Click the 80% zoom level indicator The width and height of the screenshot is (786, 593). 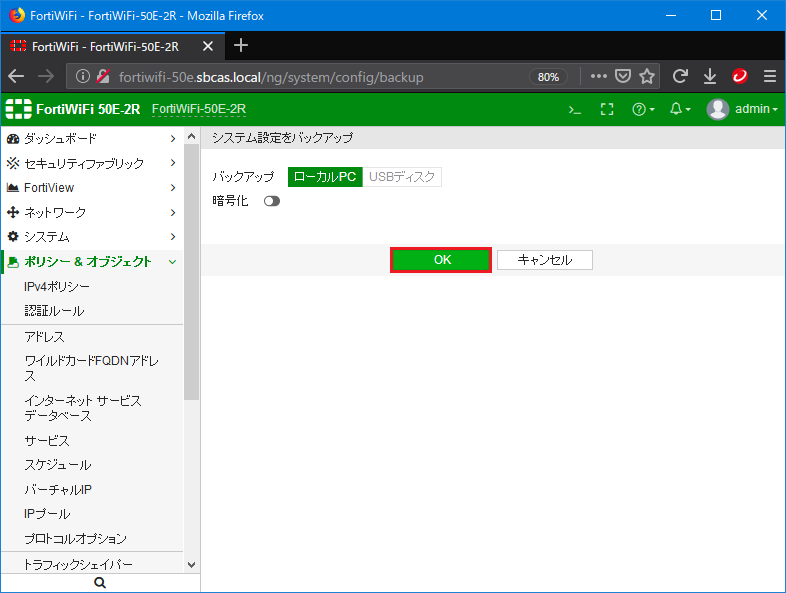click(x=548, y=77)
